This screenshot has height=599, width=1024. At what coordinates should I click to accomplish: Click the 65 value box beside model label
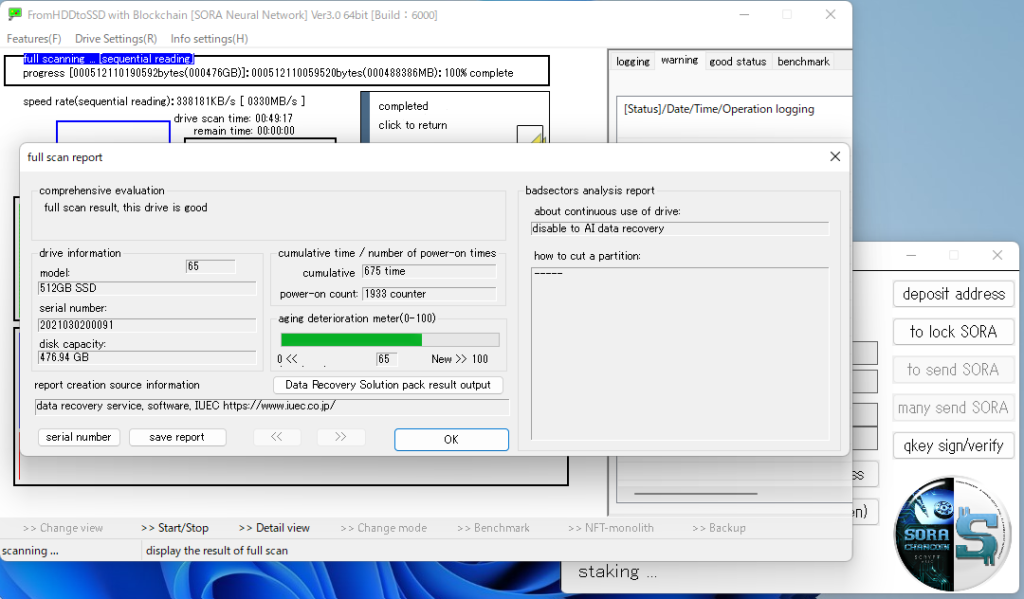point(210,267)
